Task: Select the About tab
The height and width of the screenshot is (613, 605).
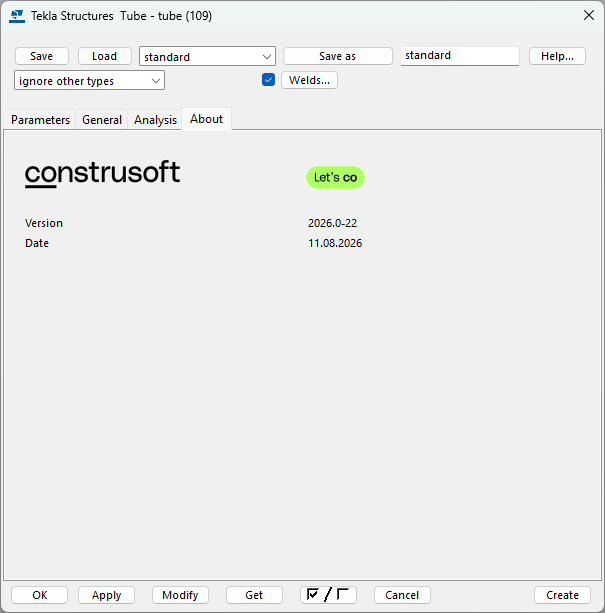Action: [206, 119]
